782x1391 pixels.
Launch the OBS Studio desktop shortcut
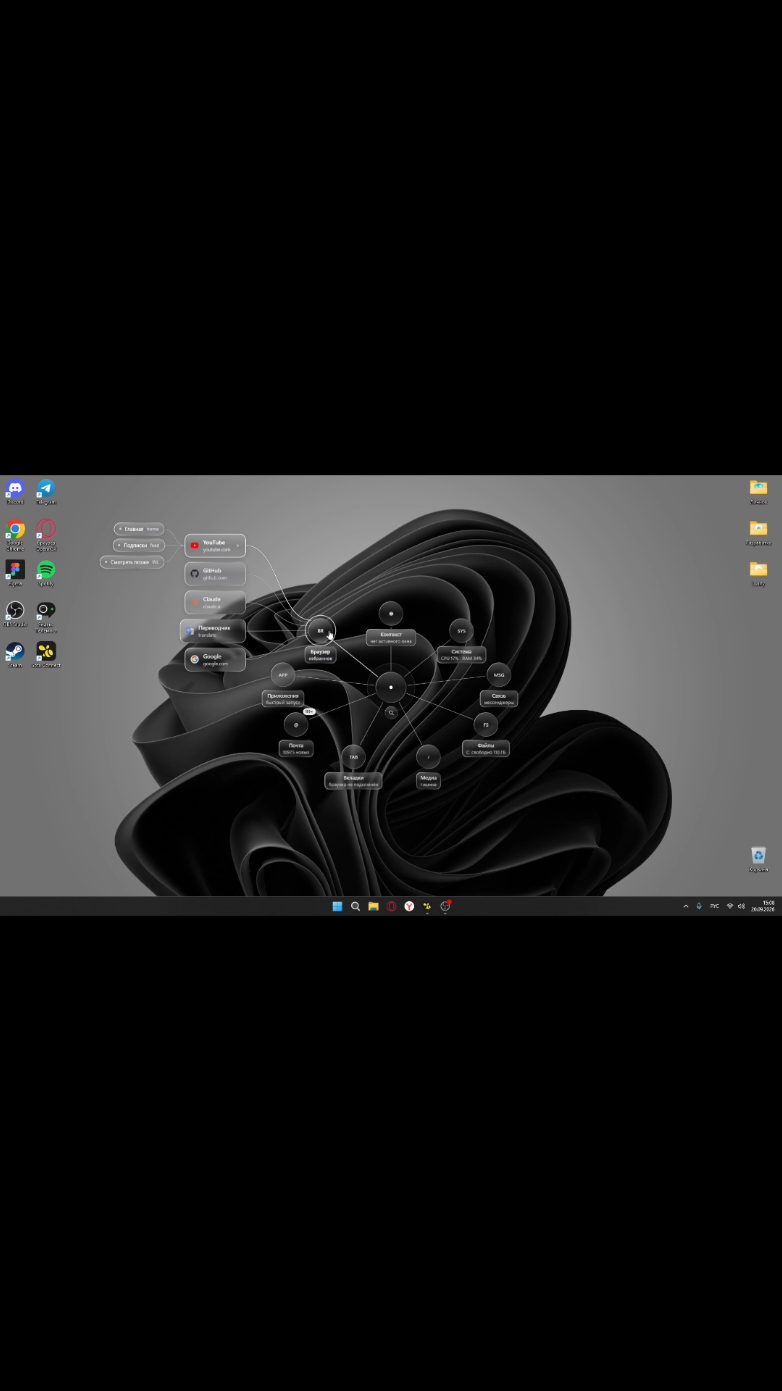pos(15,612)
